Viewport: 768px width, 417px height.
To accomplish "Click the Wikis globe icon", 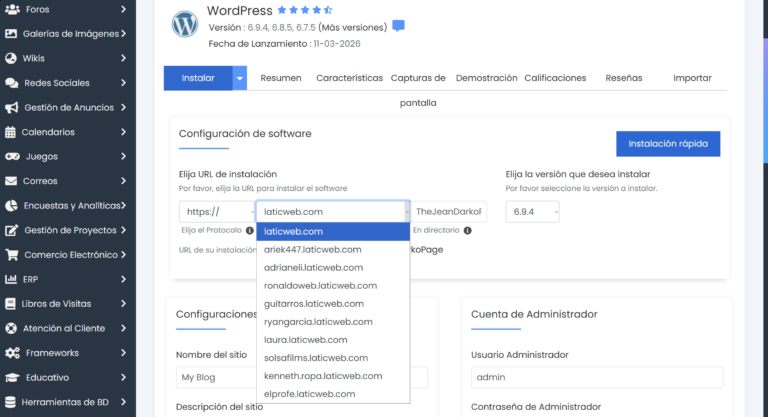I will (11, 58).
